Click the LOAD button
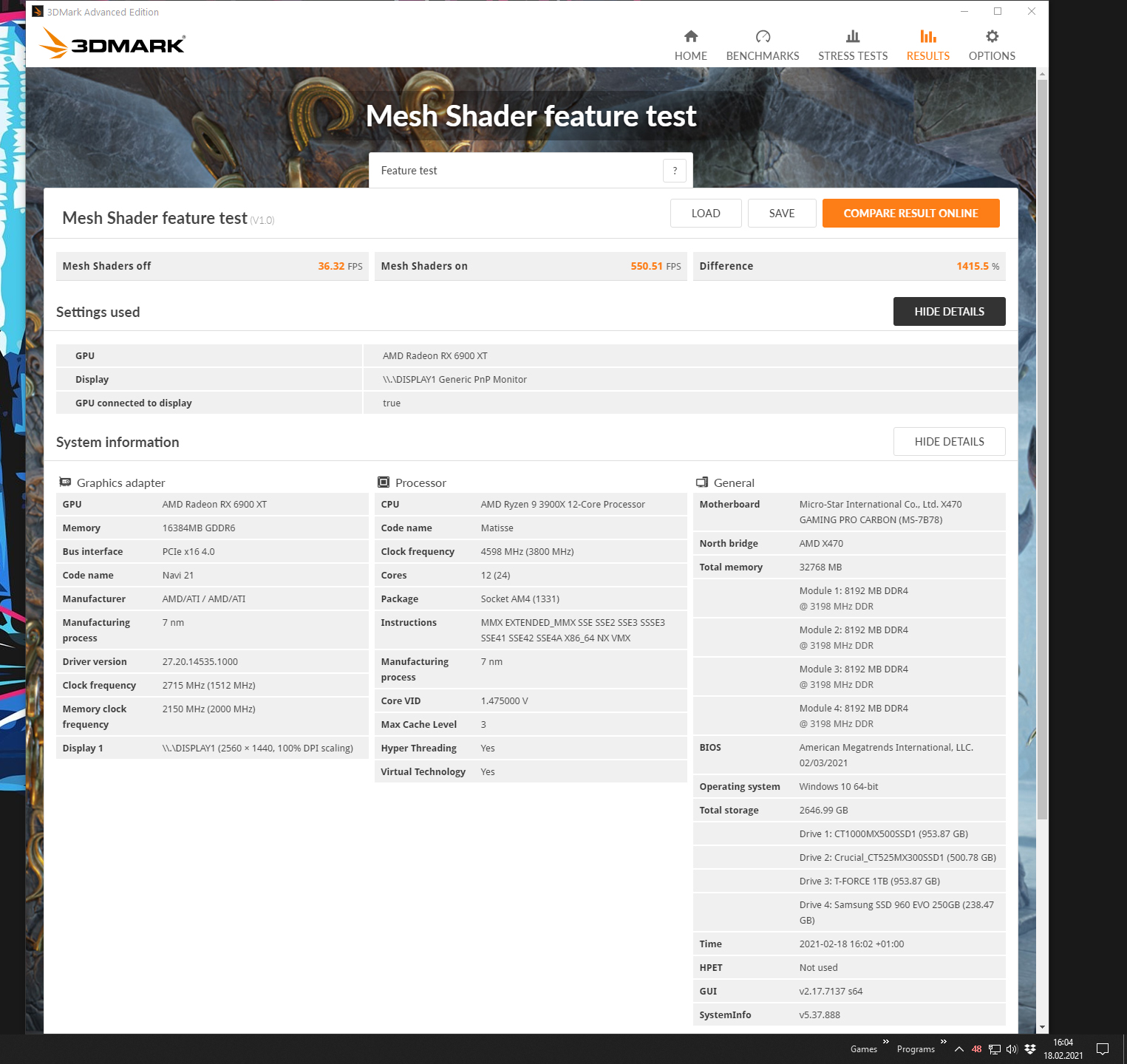The width and height of the screenshot is (1127, 1064). [705, 213]
